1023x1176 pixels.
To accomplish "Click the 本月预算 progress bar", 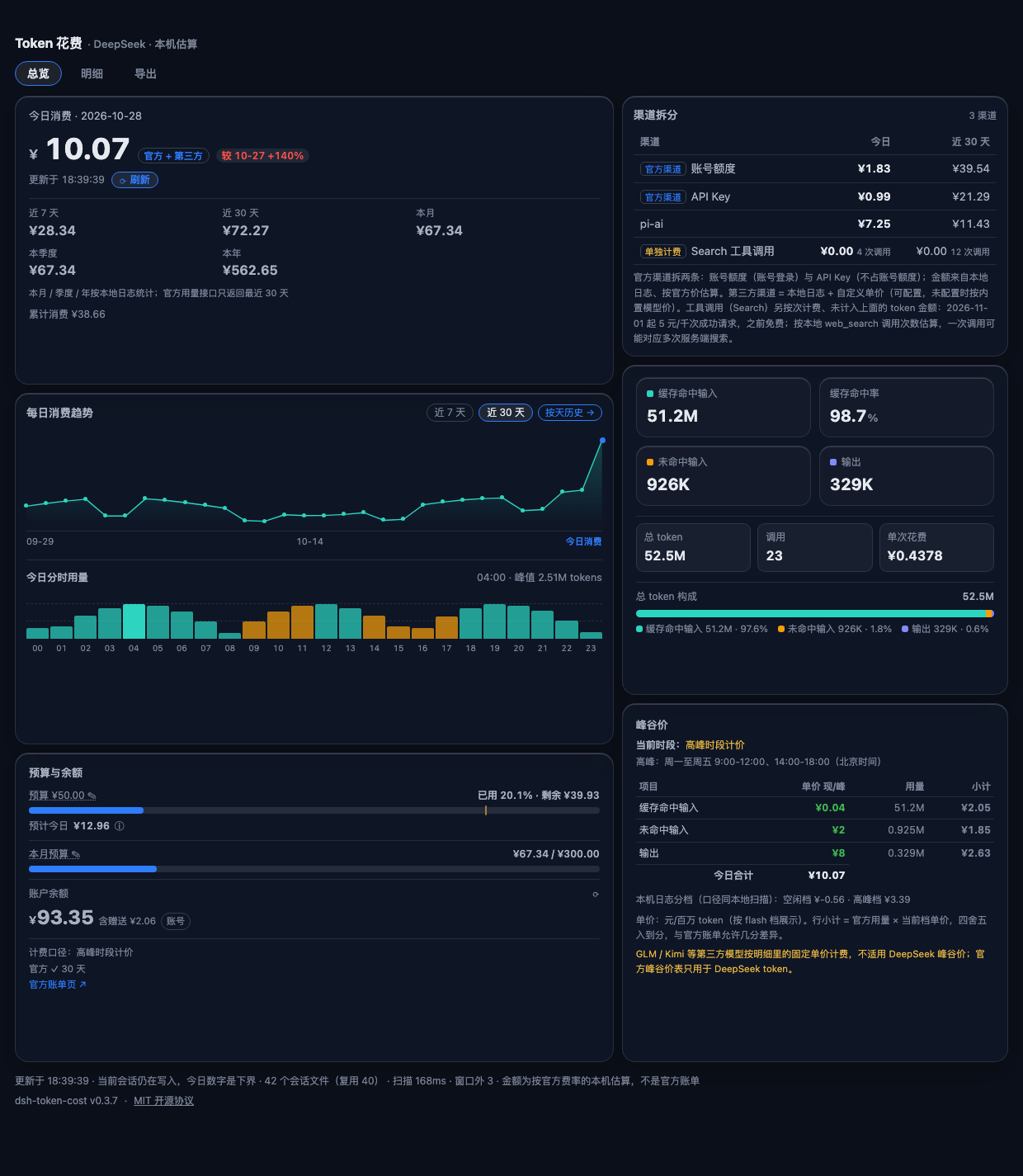I will 314,869.
